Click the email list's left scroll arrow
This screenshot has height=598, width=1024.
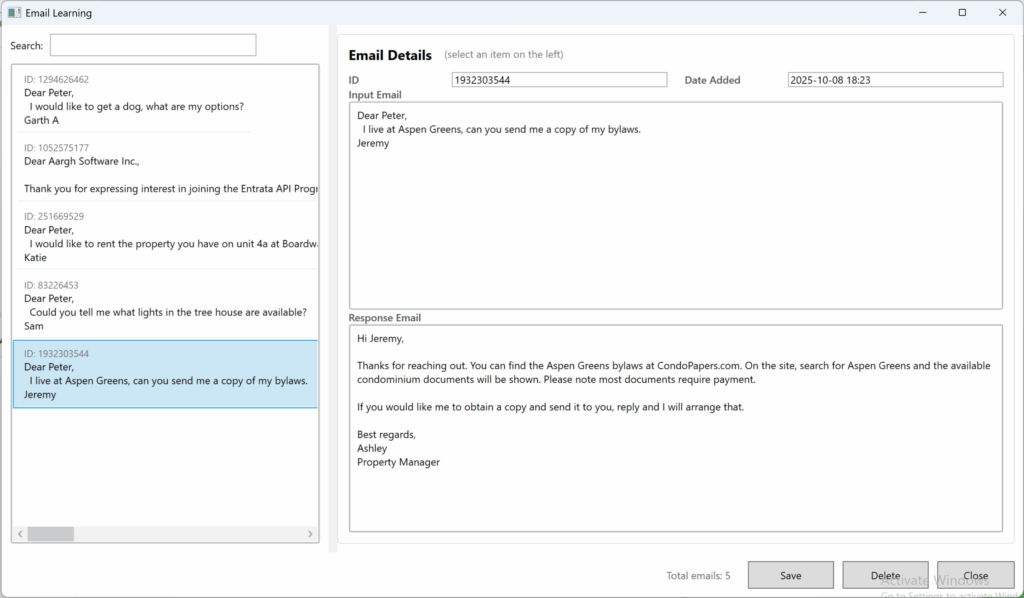click(x=19, y=534)
